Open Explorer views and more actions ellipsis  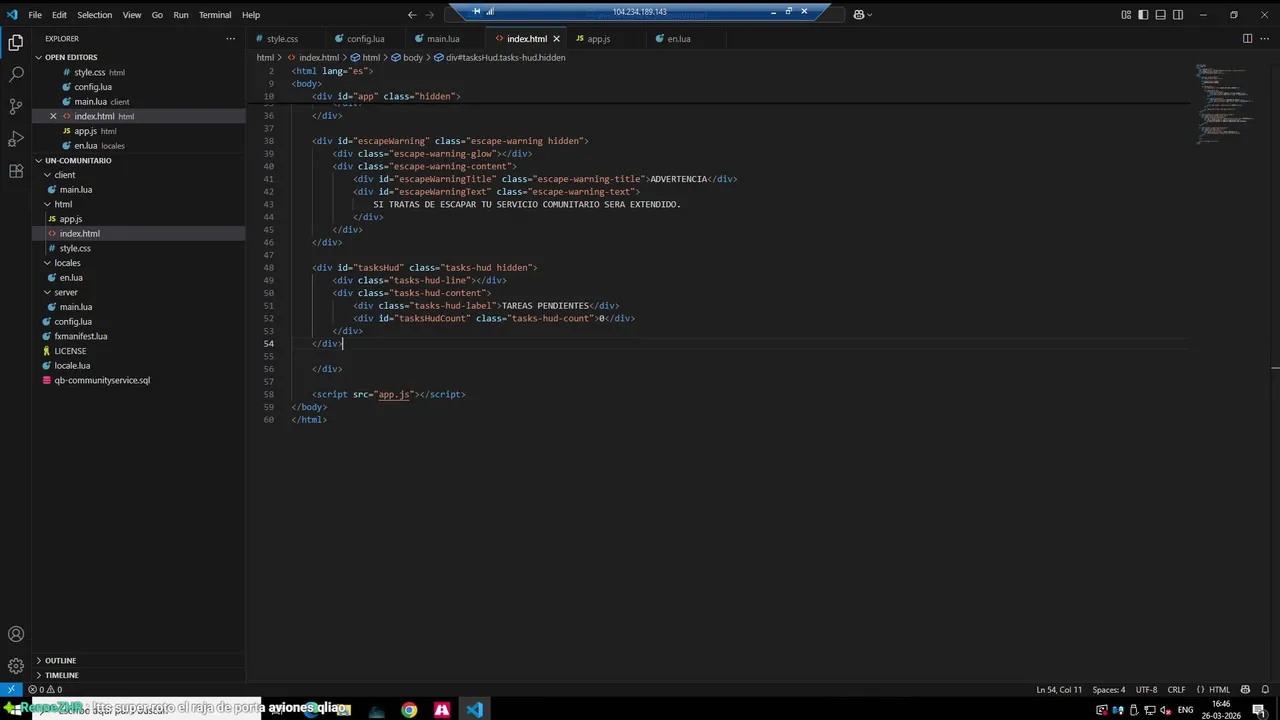(230, 39)
